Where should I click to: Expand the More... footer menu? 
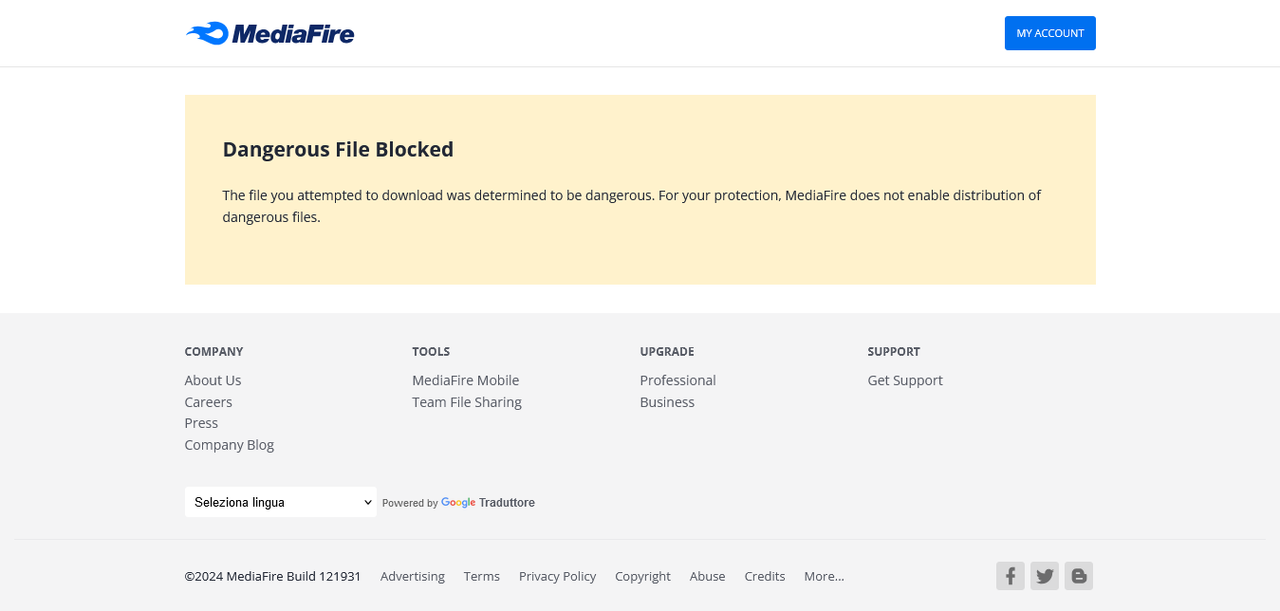[x=824, y=576]
